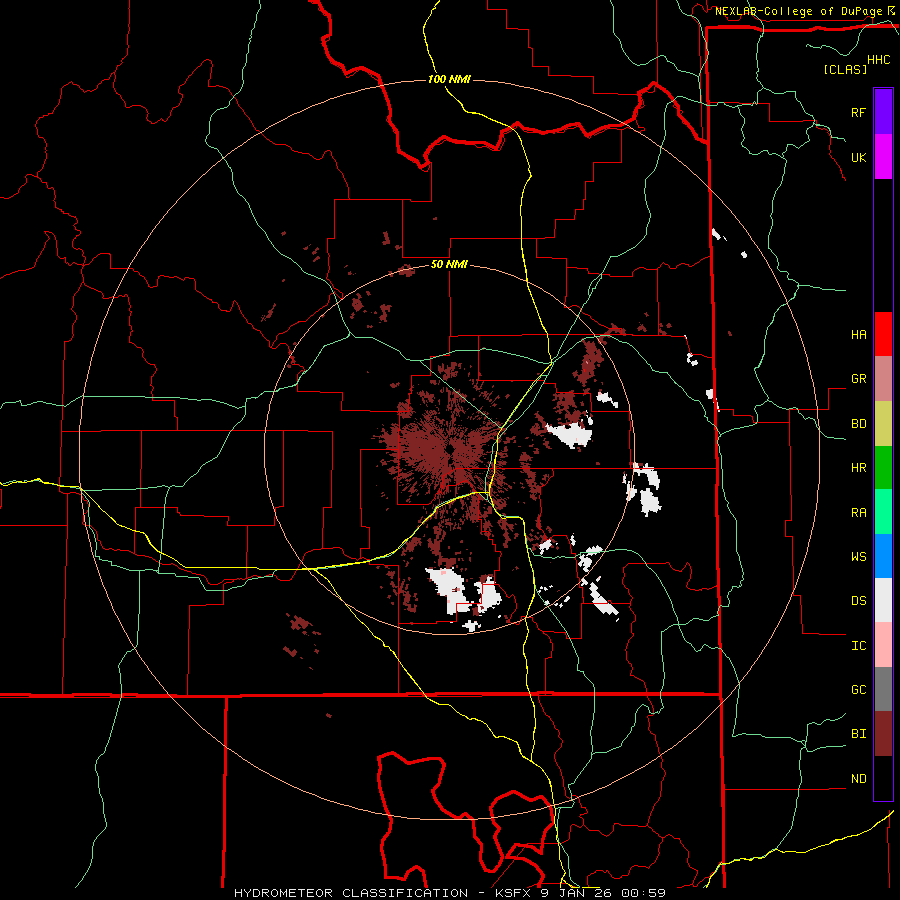Click the HHC product label
The width and height of the screenshot is (900, 900).
point(879,60)
